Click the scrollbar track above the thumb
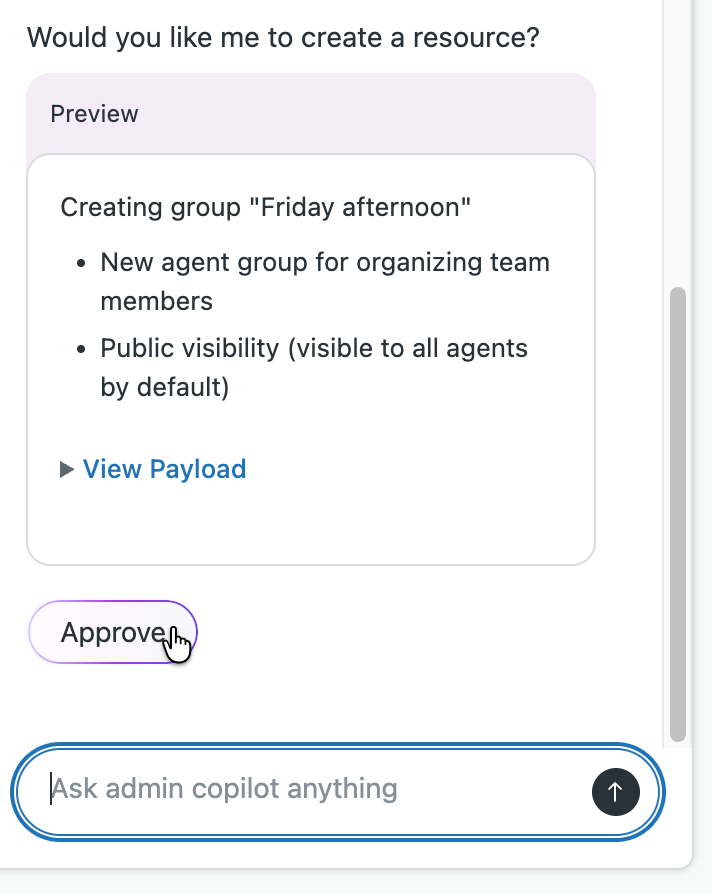 click(x=678, y=150)
